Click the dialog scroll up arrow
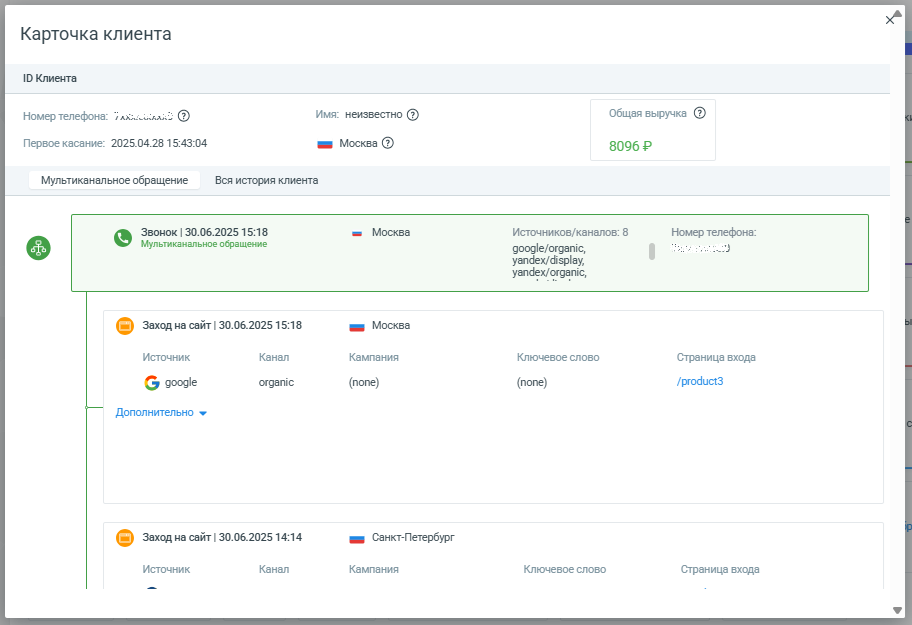Viewport: 912px width, 625px height. [x=897, y=14]
